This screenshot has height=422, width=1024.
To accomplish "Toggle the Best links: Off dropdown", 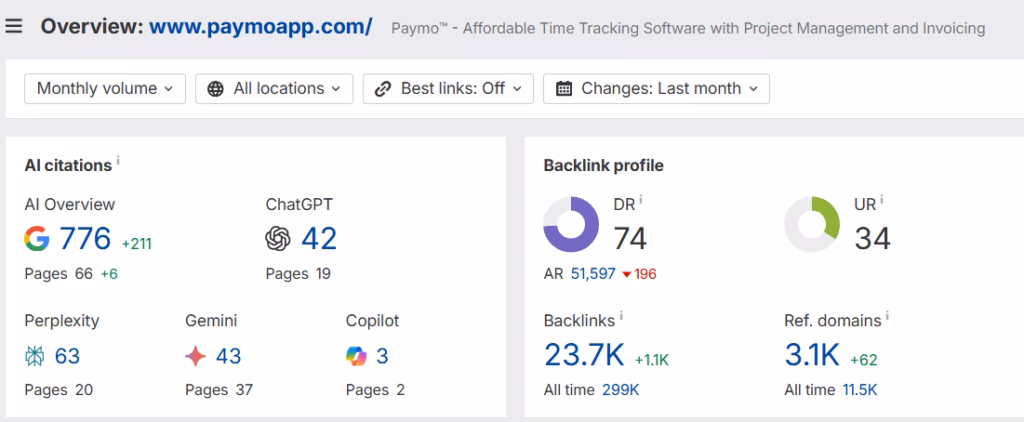I will (x=448, y=88).
